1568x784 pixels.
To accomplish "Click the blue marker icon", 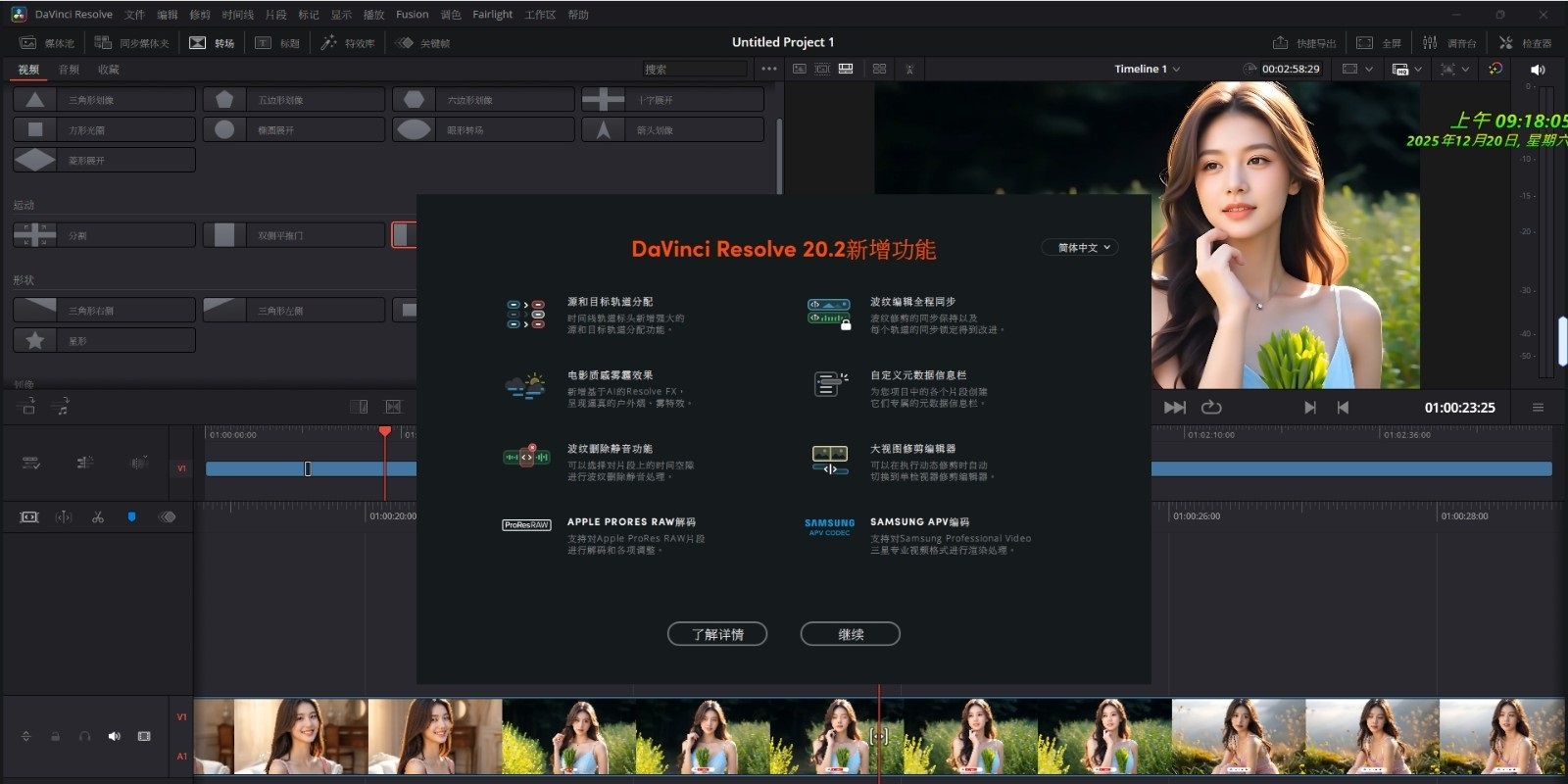I will tap(131, 517).
